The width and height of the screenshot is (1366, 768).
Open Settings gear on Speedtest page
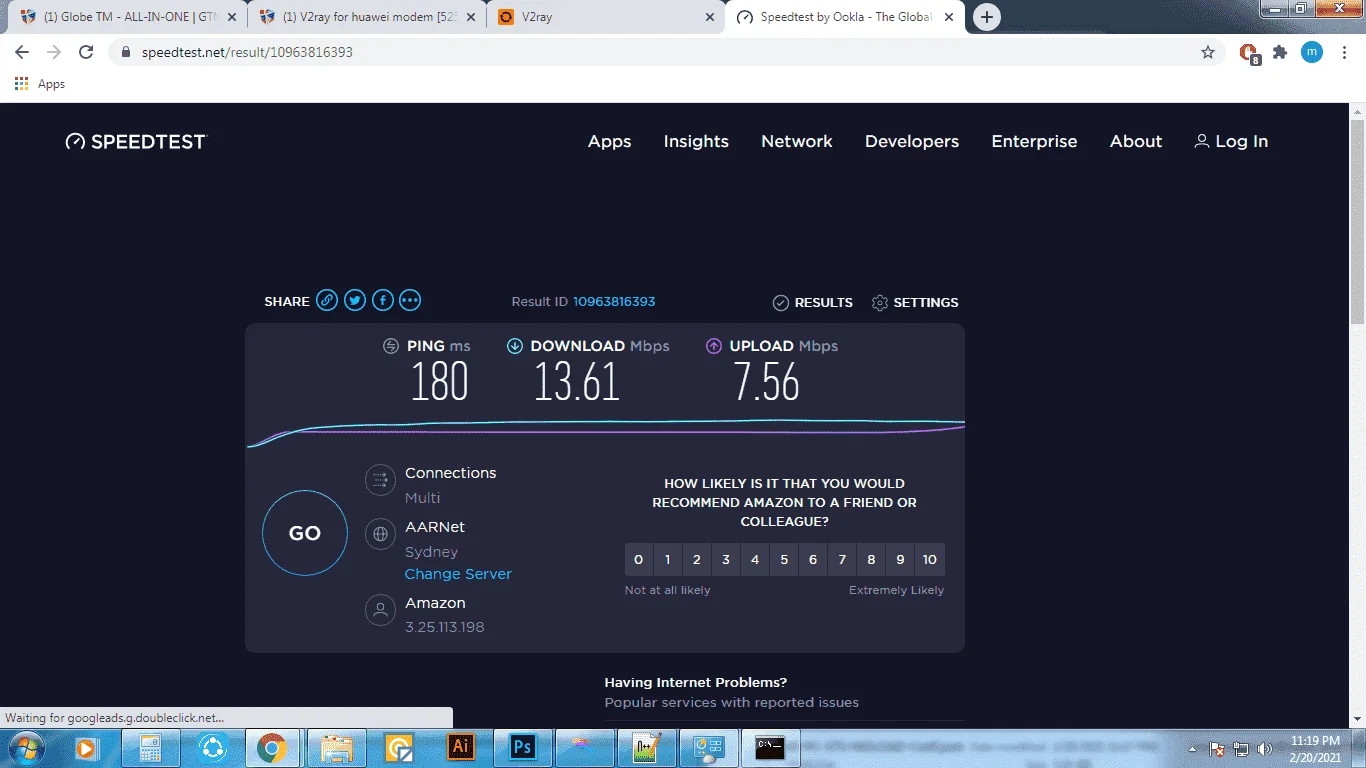880,302
